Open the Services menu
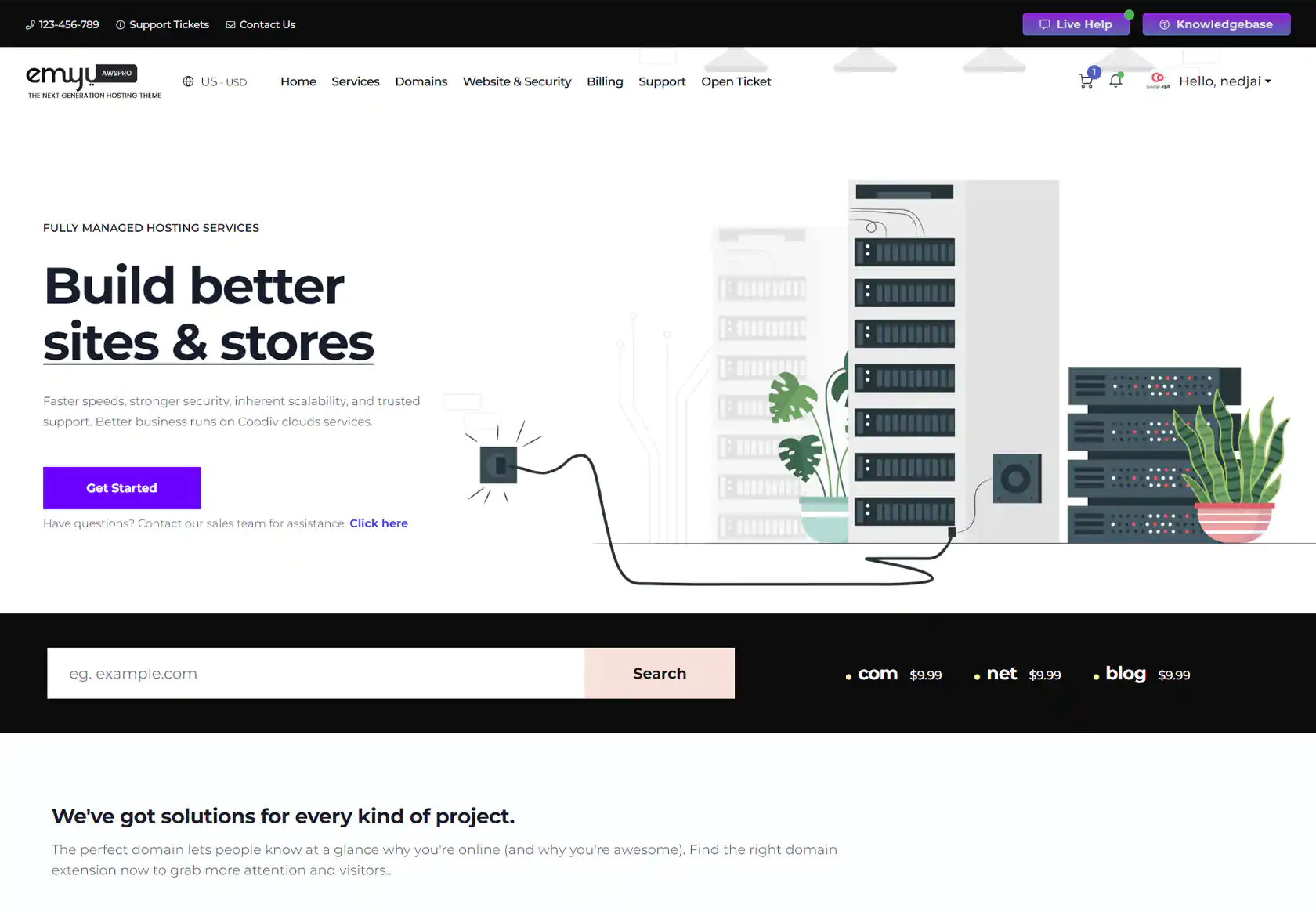This screenshot has width=1316, height=912. (356, 81)
